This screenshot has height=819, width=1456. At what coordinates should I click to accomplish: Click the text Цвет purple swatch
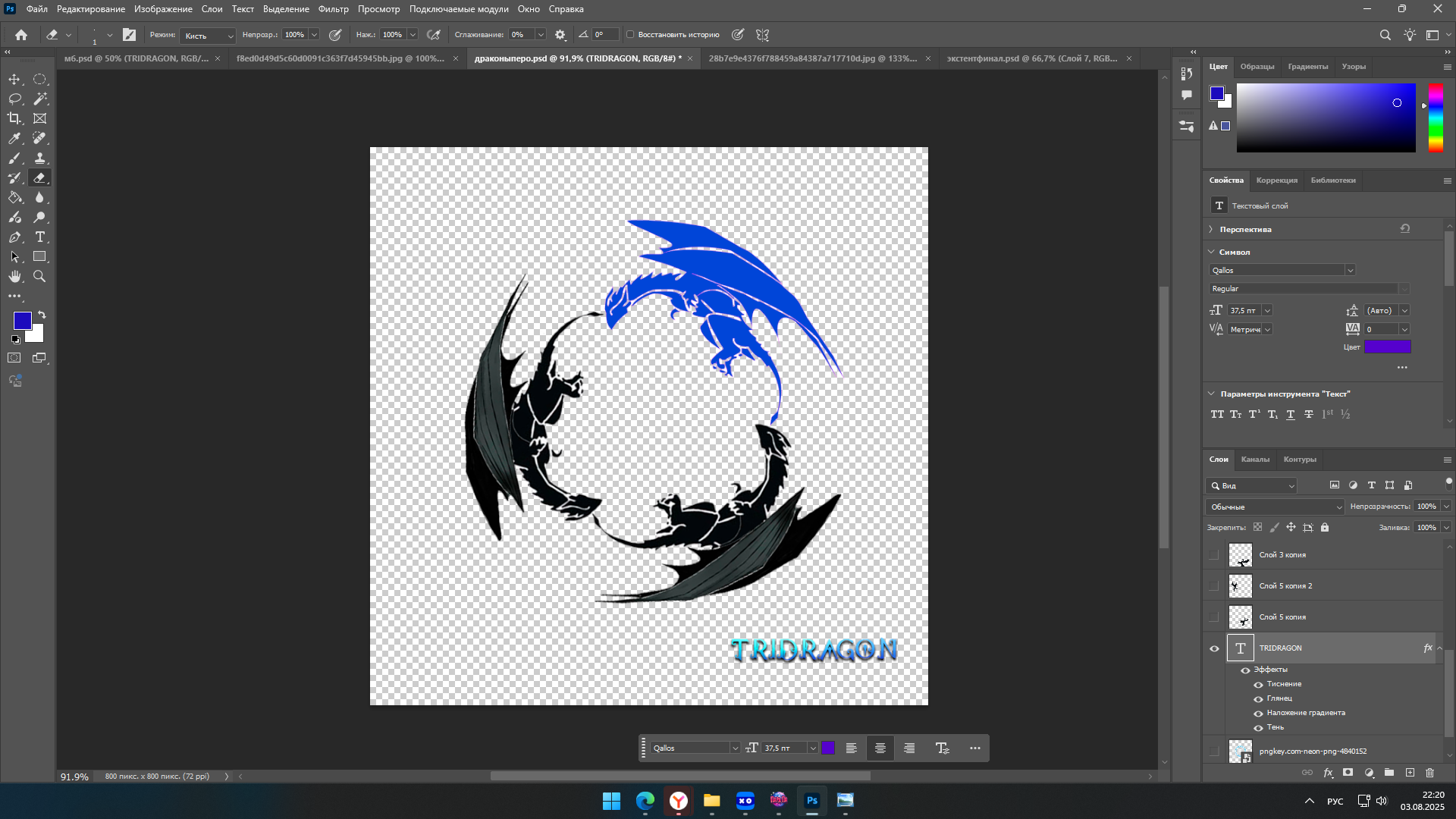[1387, 347]
